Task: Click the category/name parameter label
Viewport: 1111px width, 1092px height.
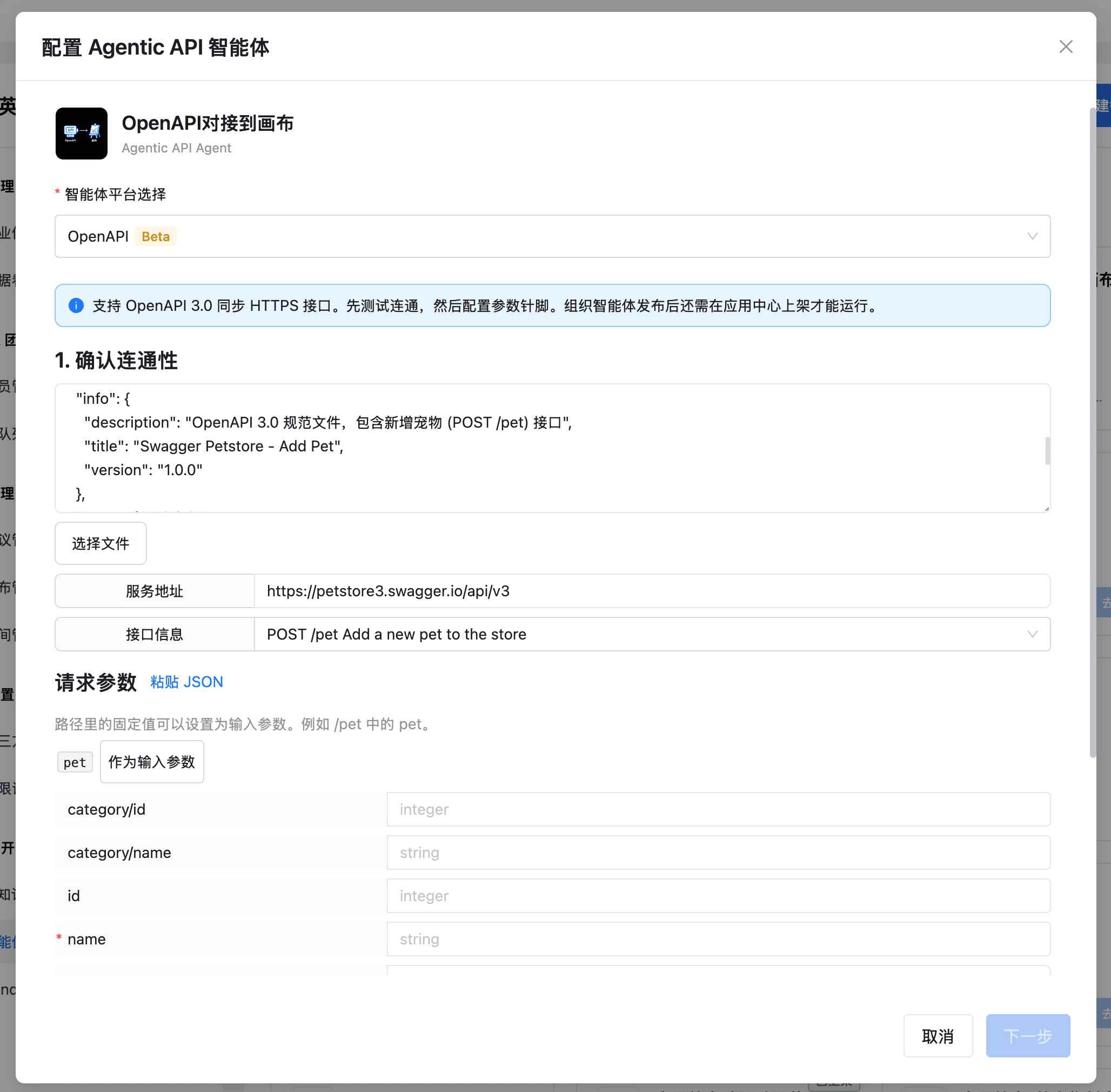Action: [119, 853]
